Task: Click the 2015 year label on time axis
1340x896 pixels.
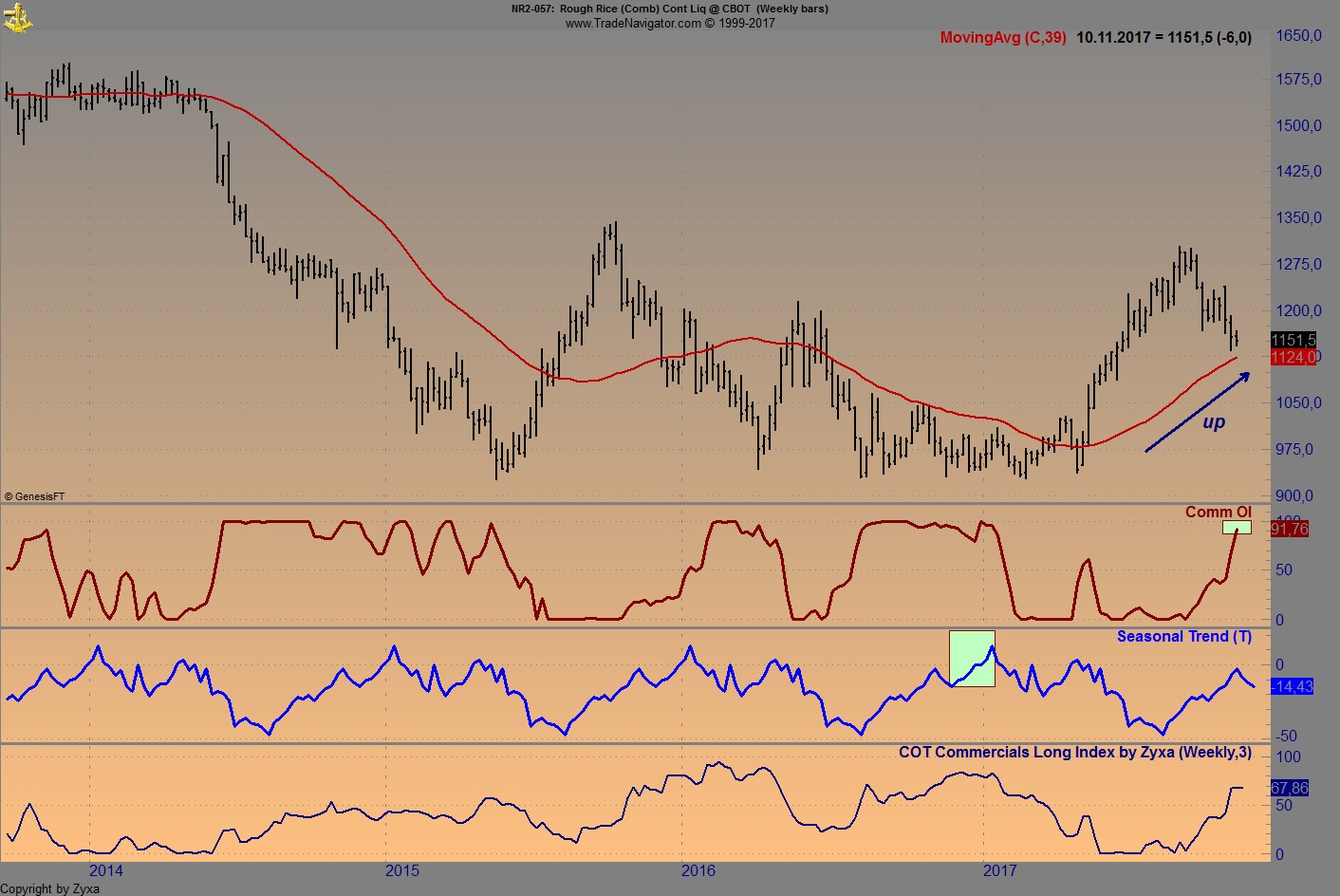Action: click(x=402, y=870)
